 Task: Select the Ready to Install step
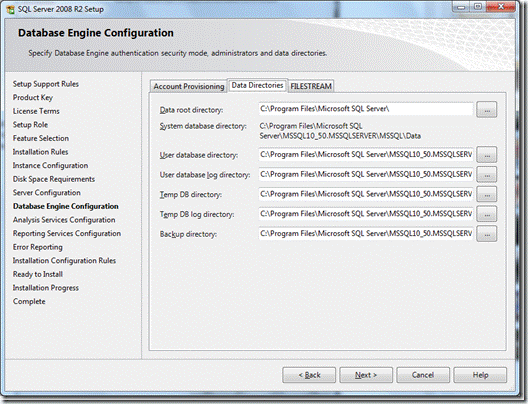pyautogui.click(x=38, y=274)
